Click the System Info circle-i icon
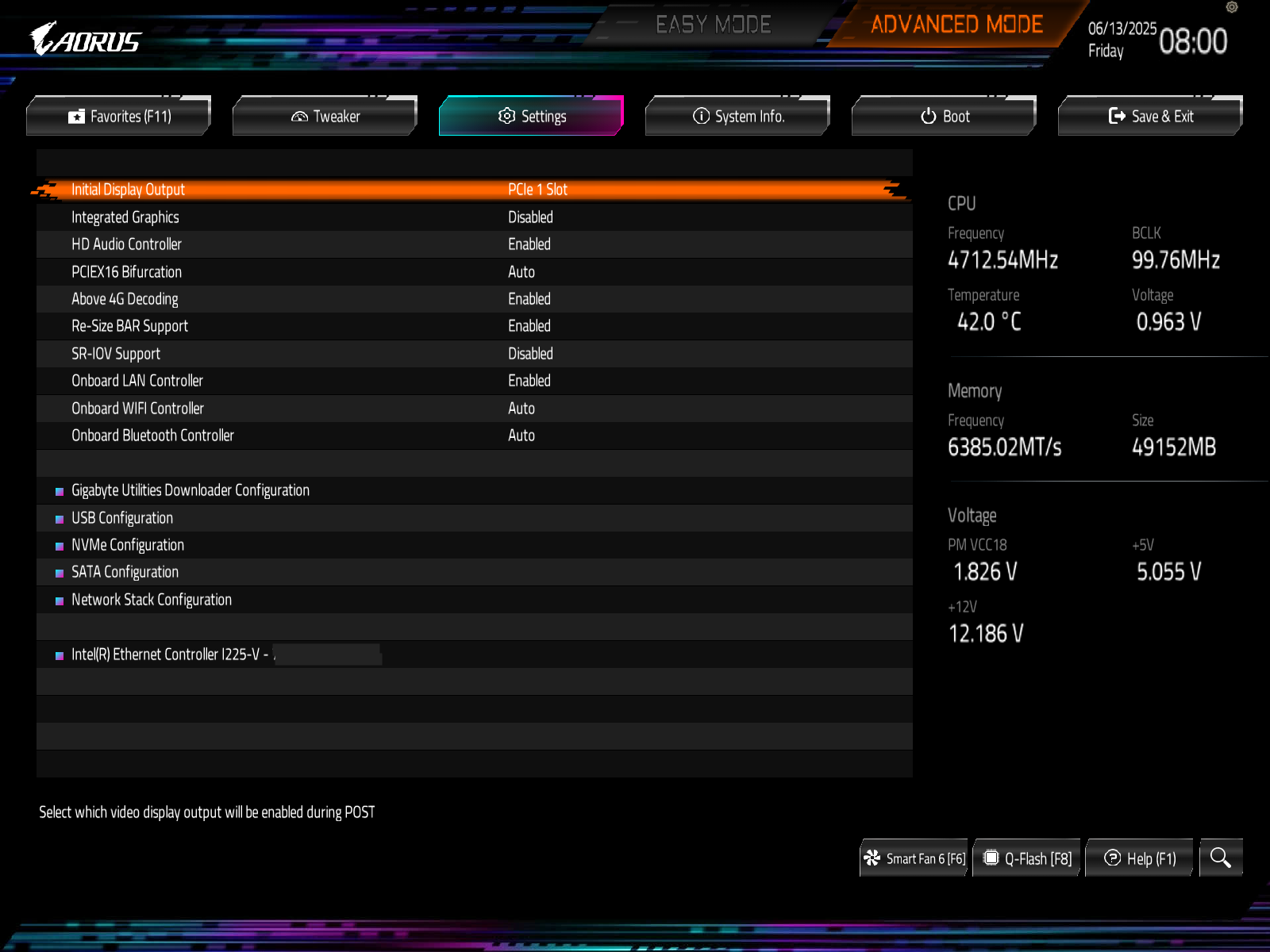Screen dimensions: 1270x952 (701, 116)
